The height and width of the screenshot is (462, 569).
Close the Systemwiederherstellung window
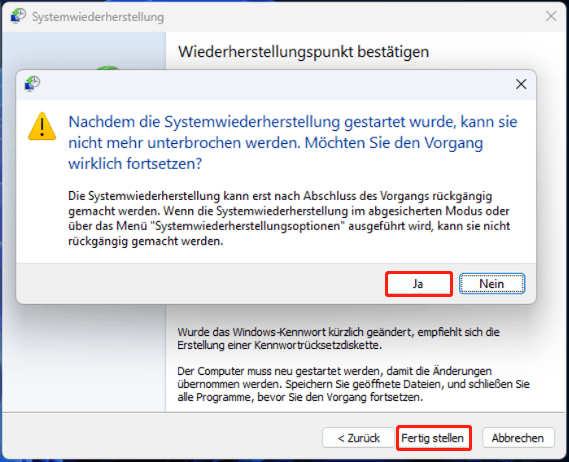click(551, 16)
